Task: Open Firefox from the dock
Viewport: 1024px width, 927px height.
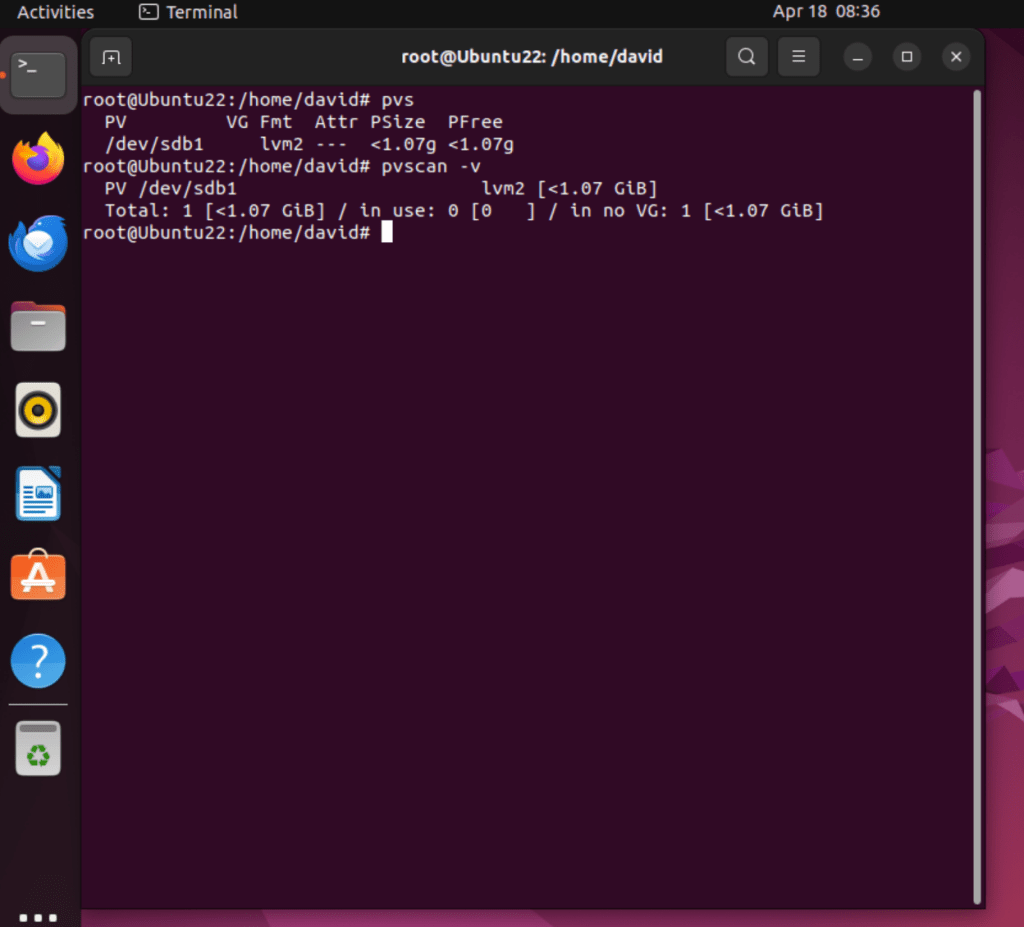Action: click(38, 159)
